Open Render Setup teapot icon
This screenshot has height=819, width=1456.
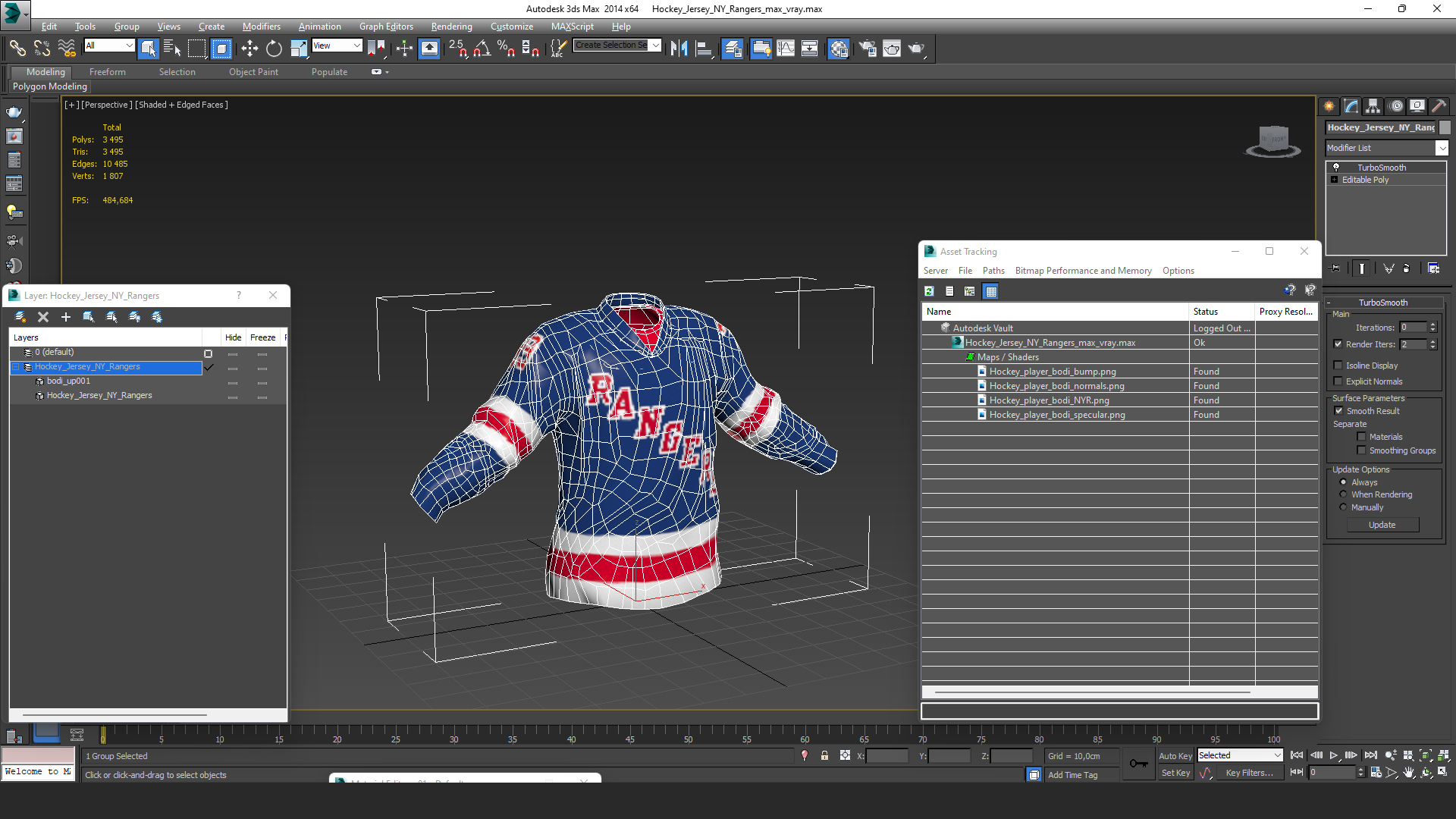coord(868,49)
